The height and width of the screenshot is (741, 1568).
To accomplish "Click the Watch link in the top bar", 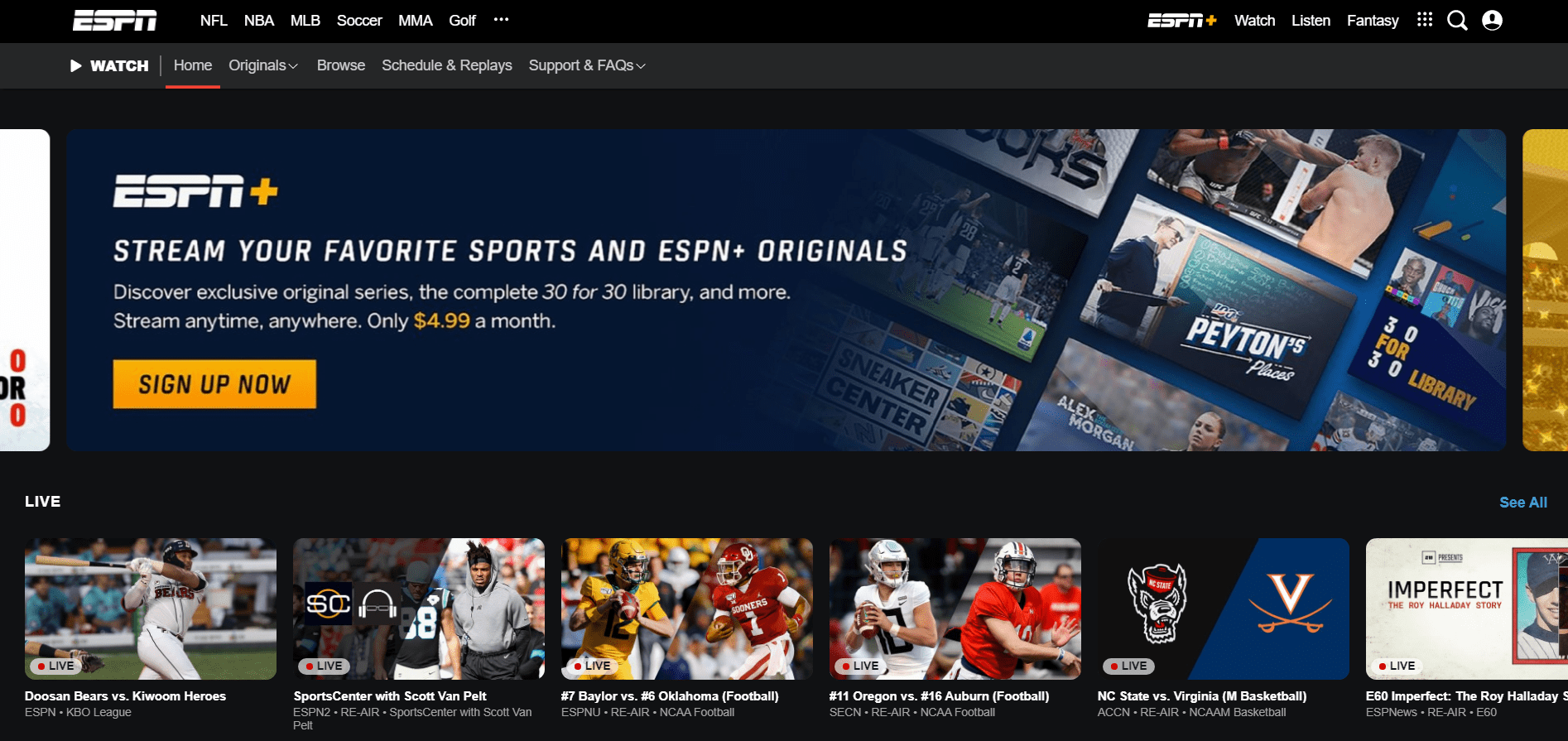I will [x=1254, y=21].
